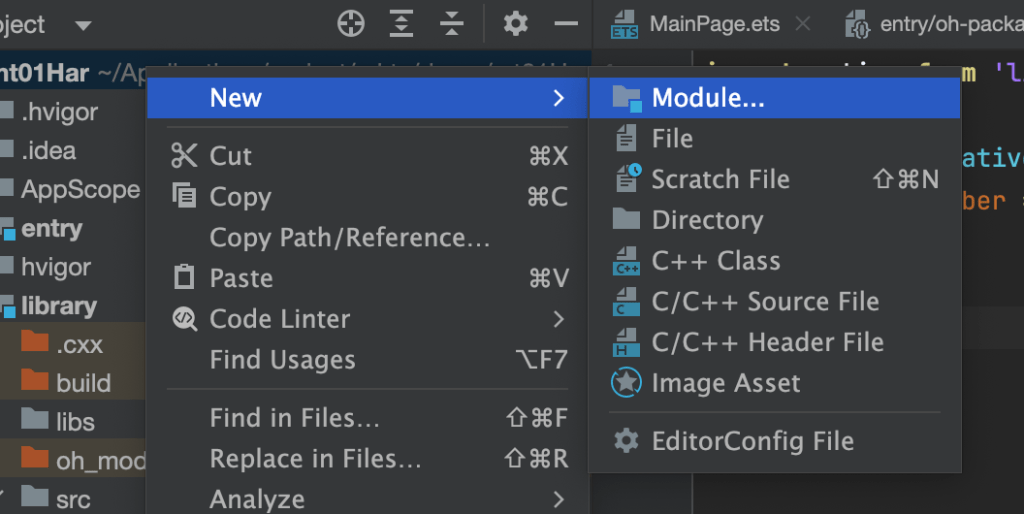Click the Collapse All toolbar icon
Screen dimensions: 1024x514
coord(452,24)
